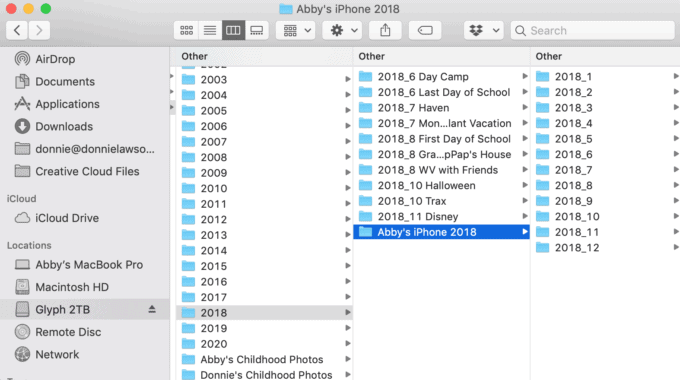Switch to icon view in toolbar
The image size is (680, 380).
click(186, 30)
